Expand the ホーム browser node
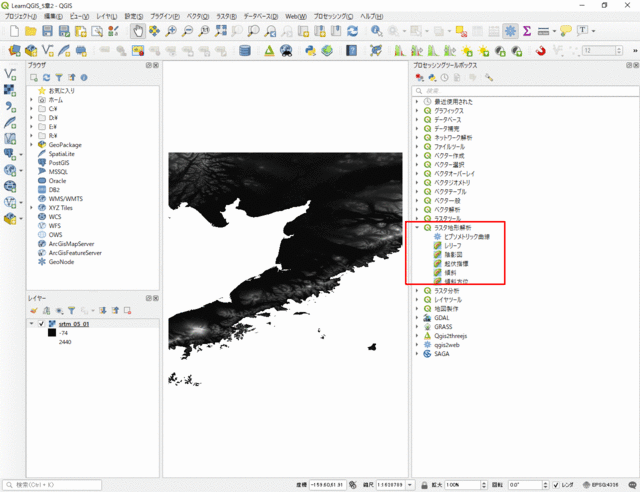This screenshot has height=492, width=640. (x=31, y=100)
